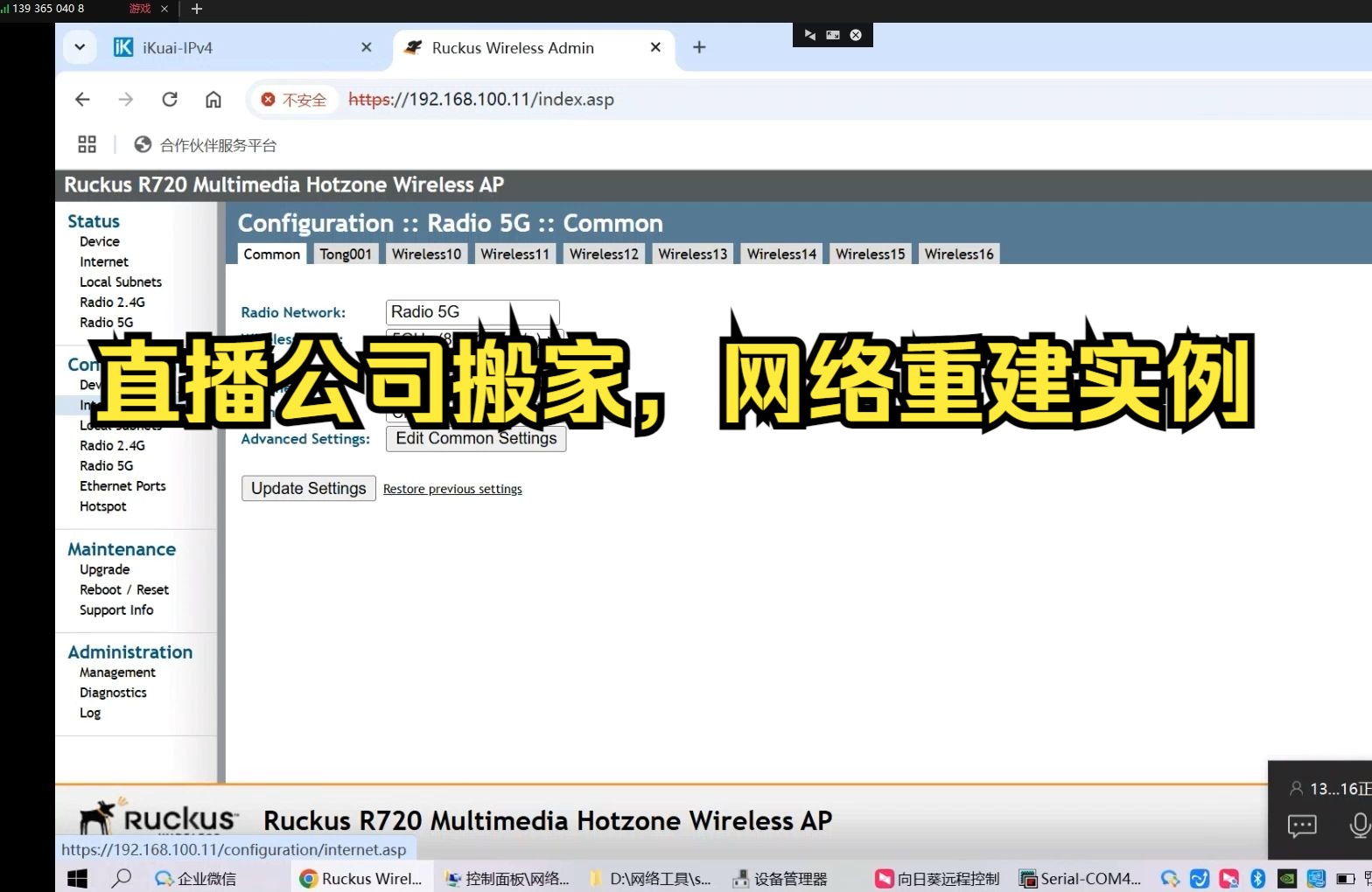1372x892 pixels.
Task: Click the Status section heading
Action: coord(94,221)
